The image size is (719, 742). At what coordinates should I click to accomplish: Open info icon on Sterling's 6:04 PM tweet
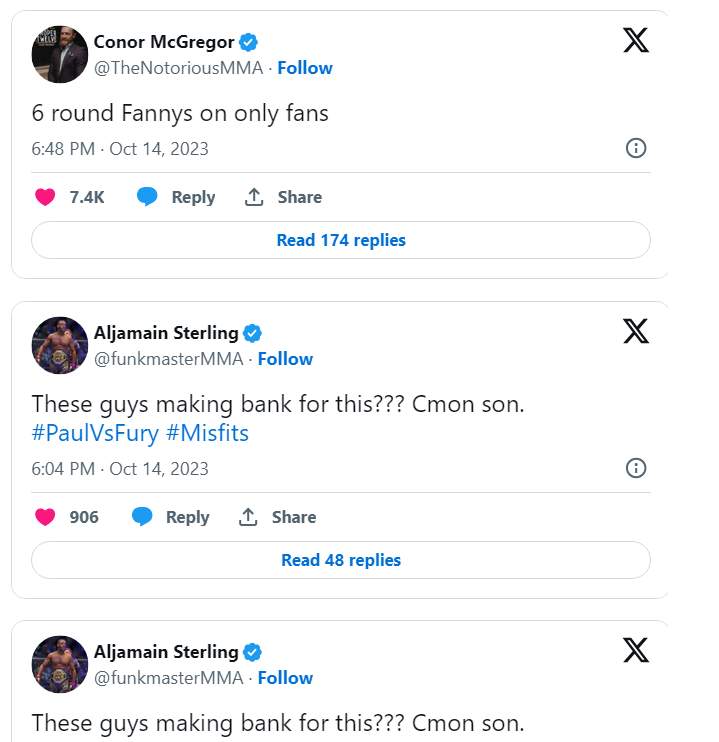(x=635, y=468)
